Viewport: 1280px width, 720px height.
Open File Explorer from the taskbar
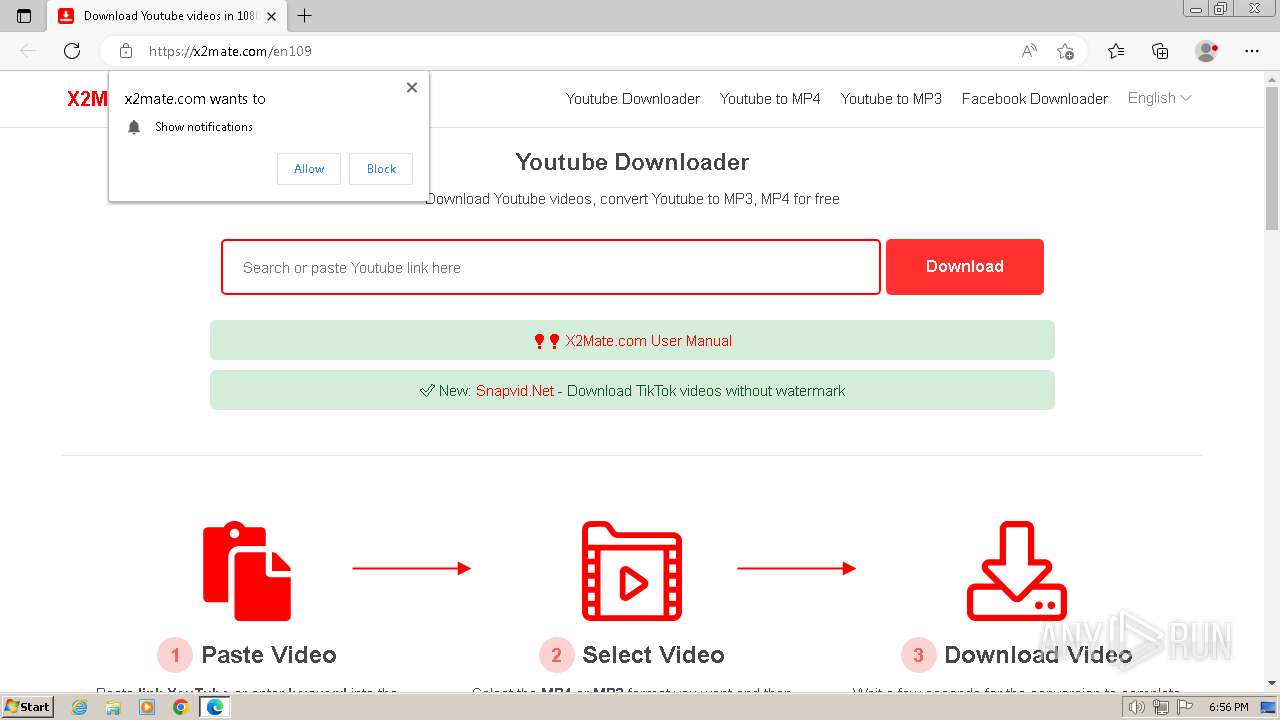coord(113,707)
